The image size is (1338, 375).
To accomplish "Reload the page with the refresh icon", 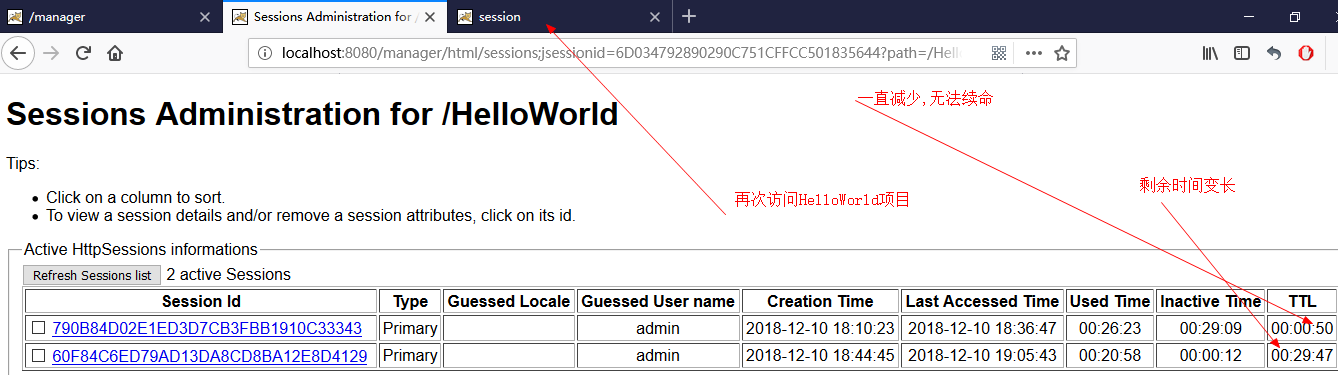I will [x=84, y=53].
